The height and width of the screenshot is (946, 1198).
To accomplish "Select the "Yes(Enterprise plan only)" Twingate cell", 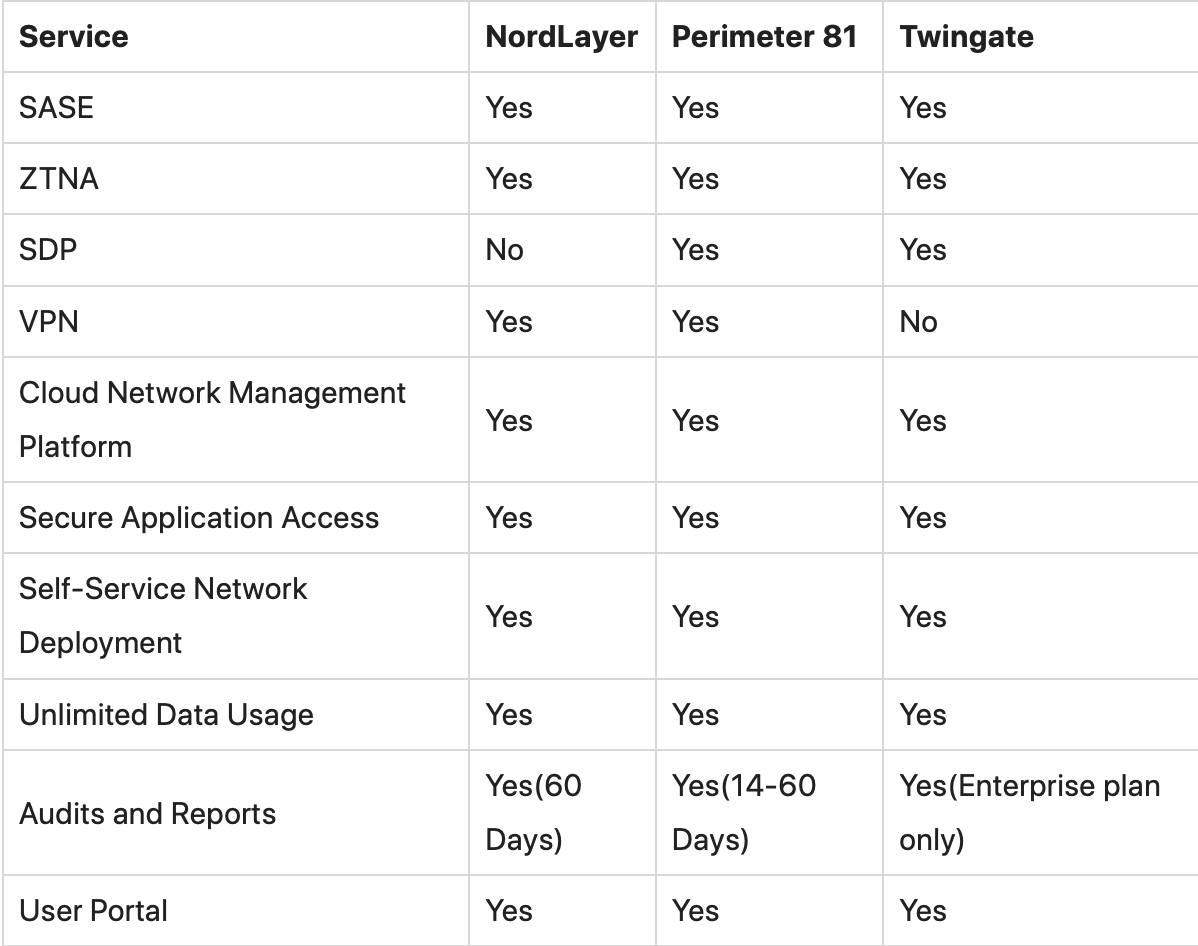I will tap(1029, 813).
